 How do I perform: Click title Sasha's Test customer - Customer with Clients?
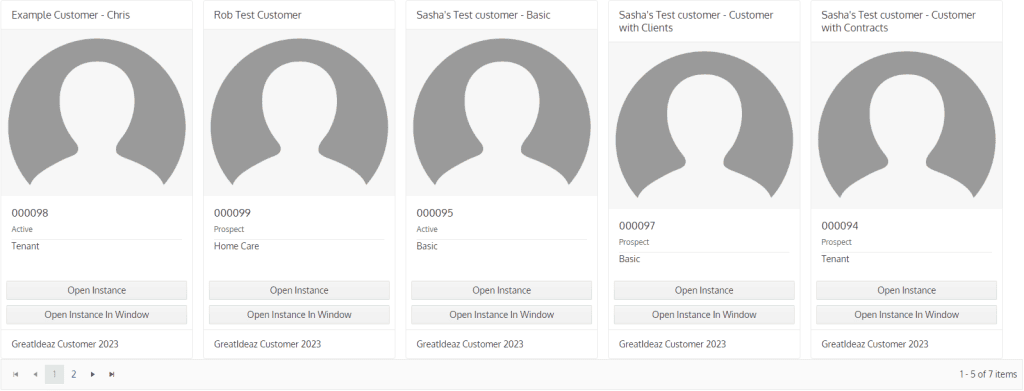click(696, 22)
